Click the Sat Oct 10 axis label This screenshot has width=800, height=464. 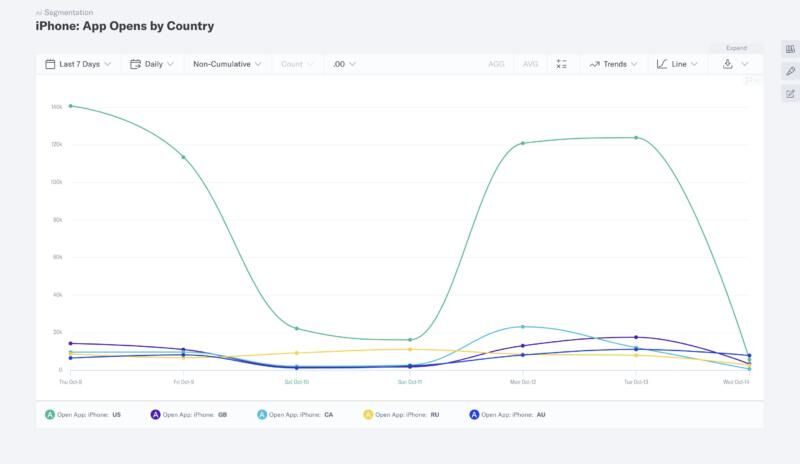point(297,382)
